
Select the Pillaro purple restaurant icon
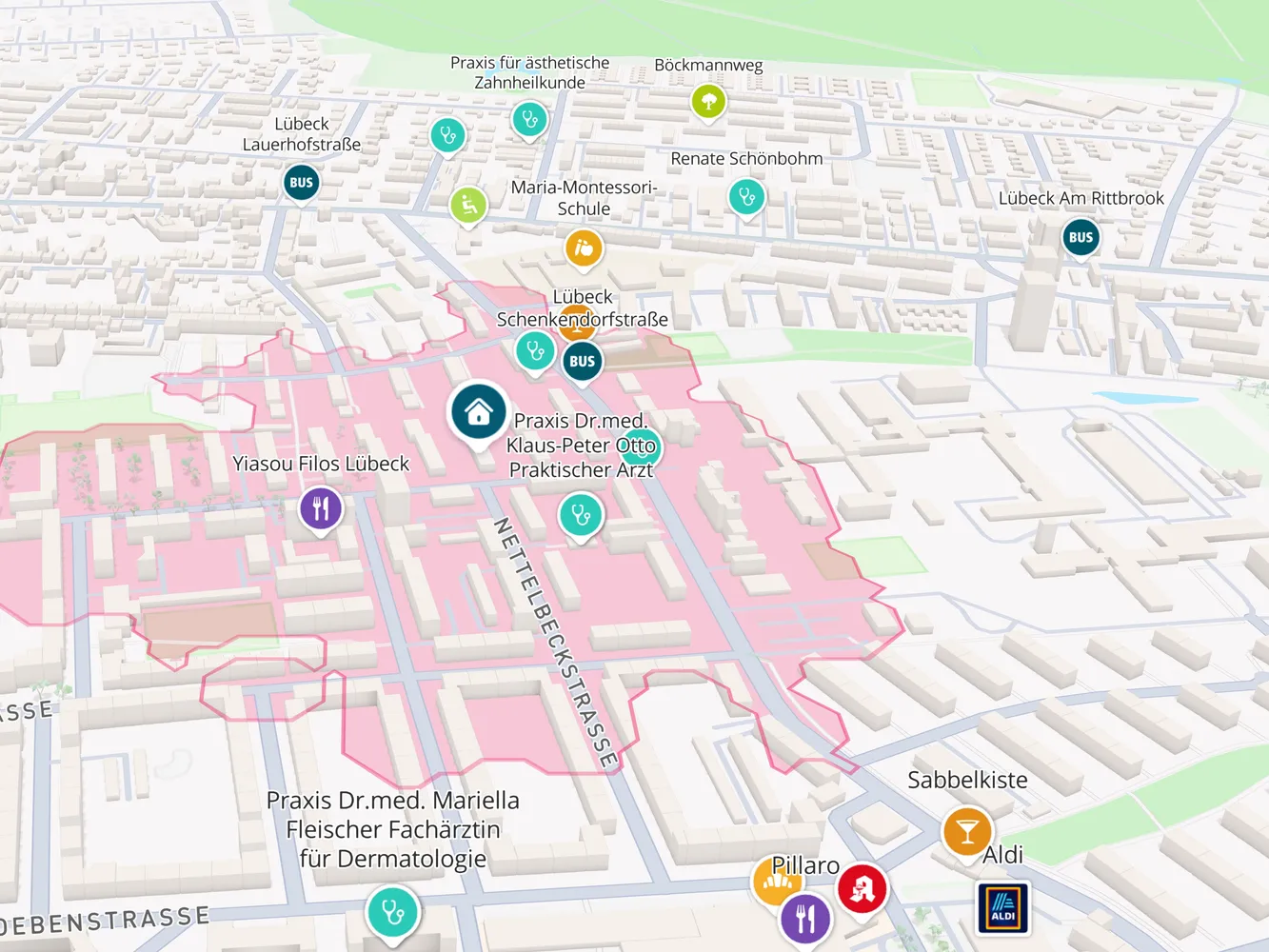(805, 921)
